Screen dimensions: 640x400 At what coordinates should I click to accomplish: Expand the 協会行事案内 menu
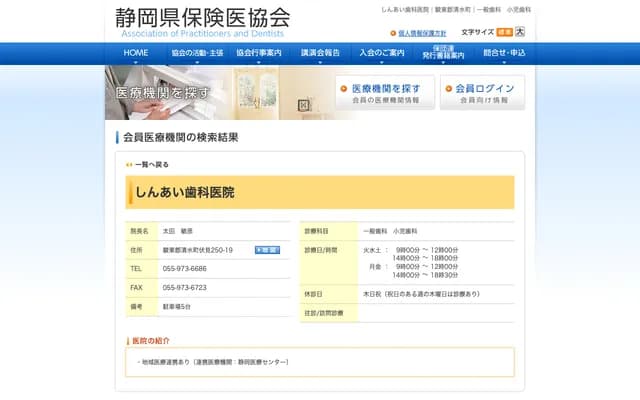click(x=259, y=53)
